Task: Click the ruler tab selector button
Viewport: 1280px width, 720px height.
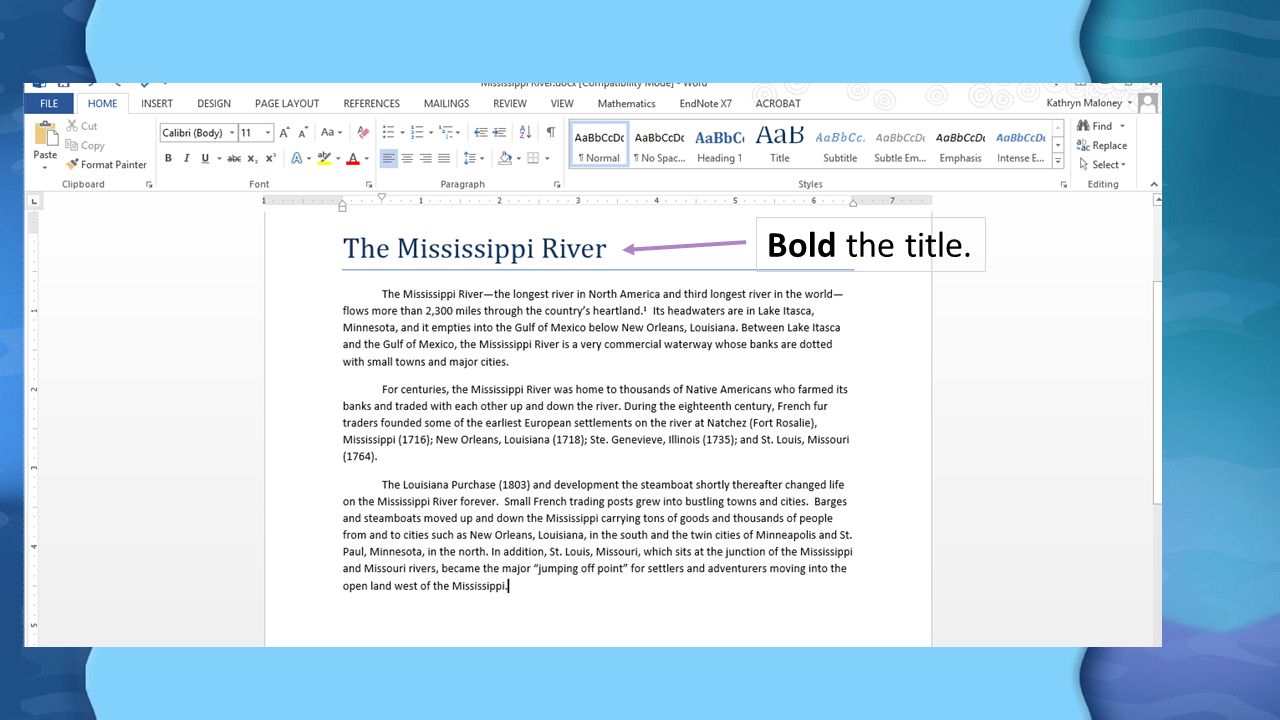Action: pos(33,201)
